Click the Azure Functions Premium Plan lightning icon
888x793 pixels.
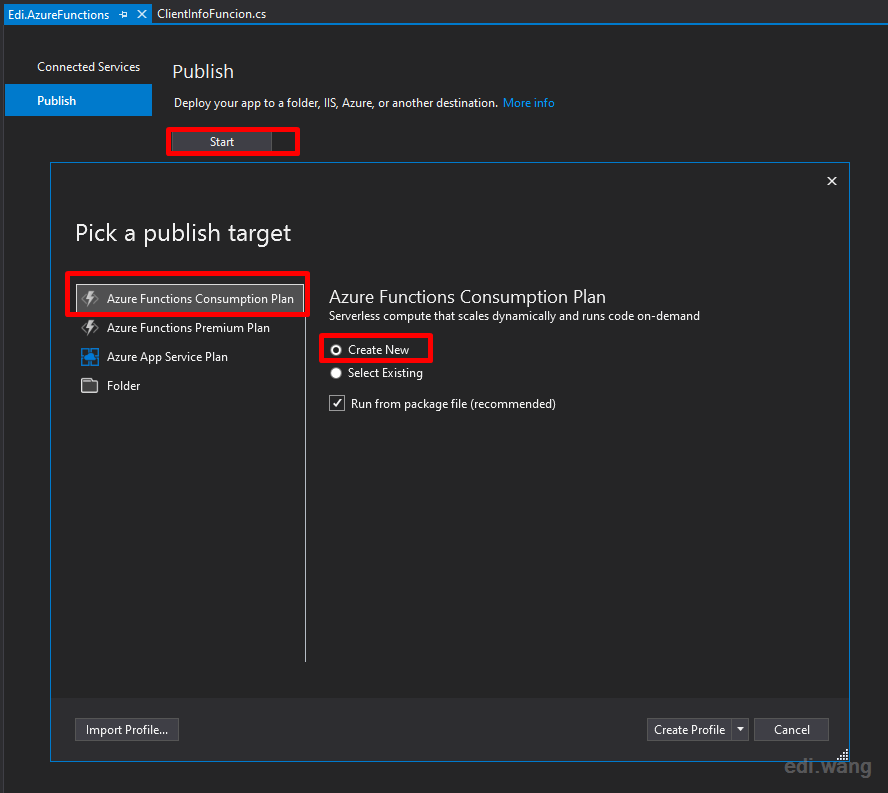tap(89, 327)
